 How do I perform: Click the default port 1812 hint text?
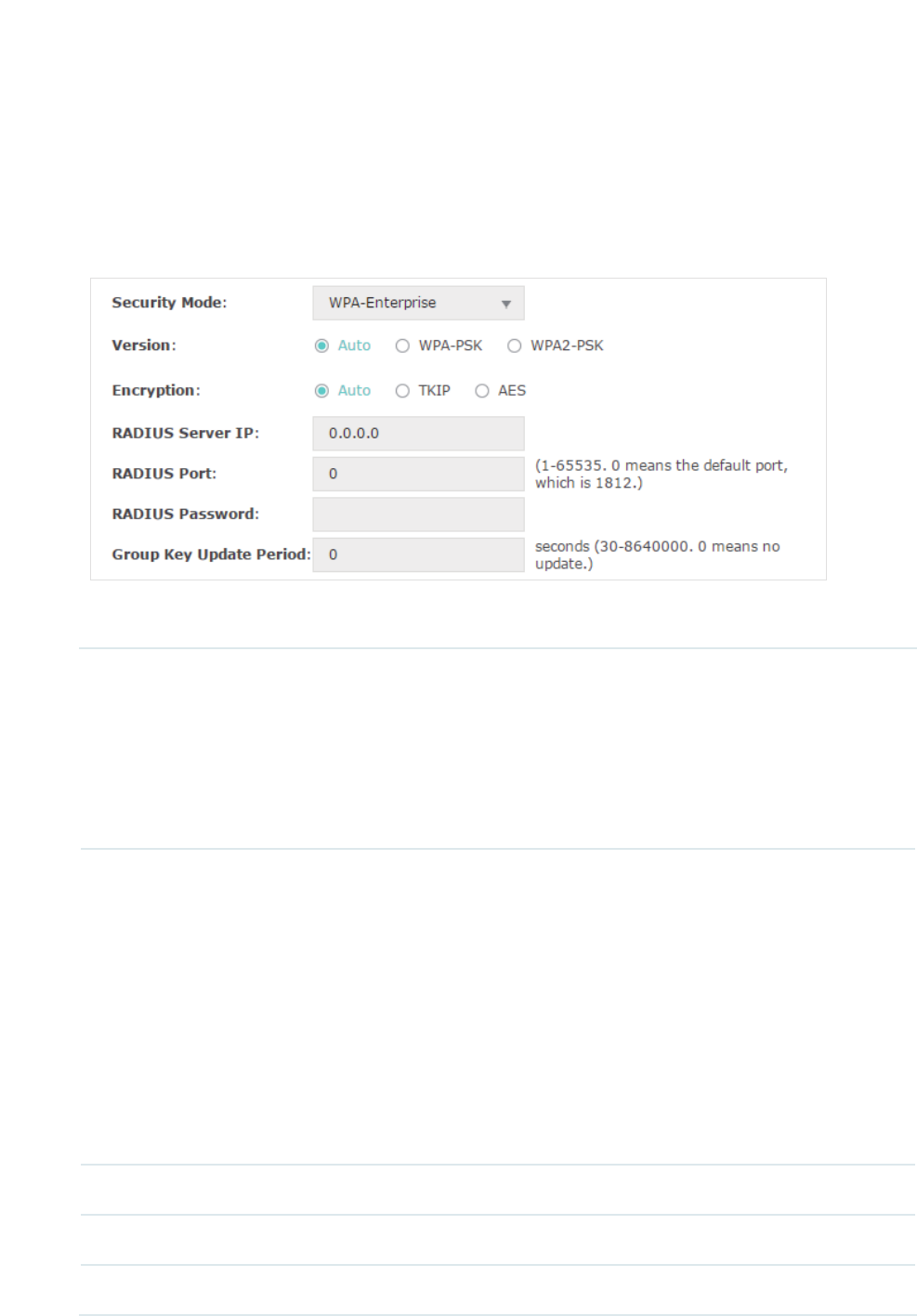[x=662, y=474]
